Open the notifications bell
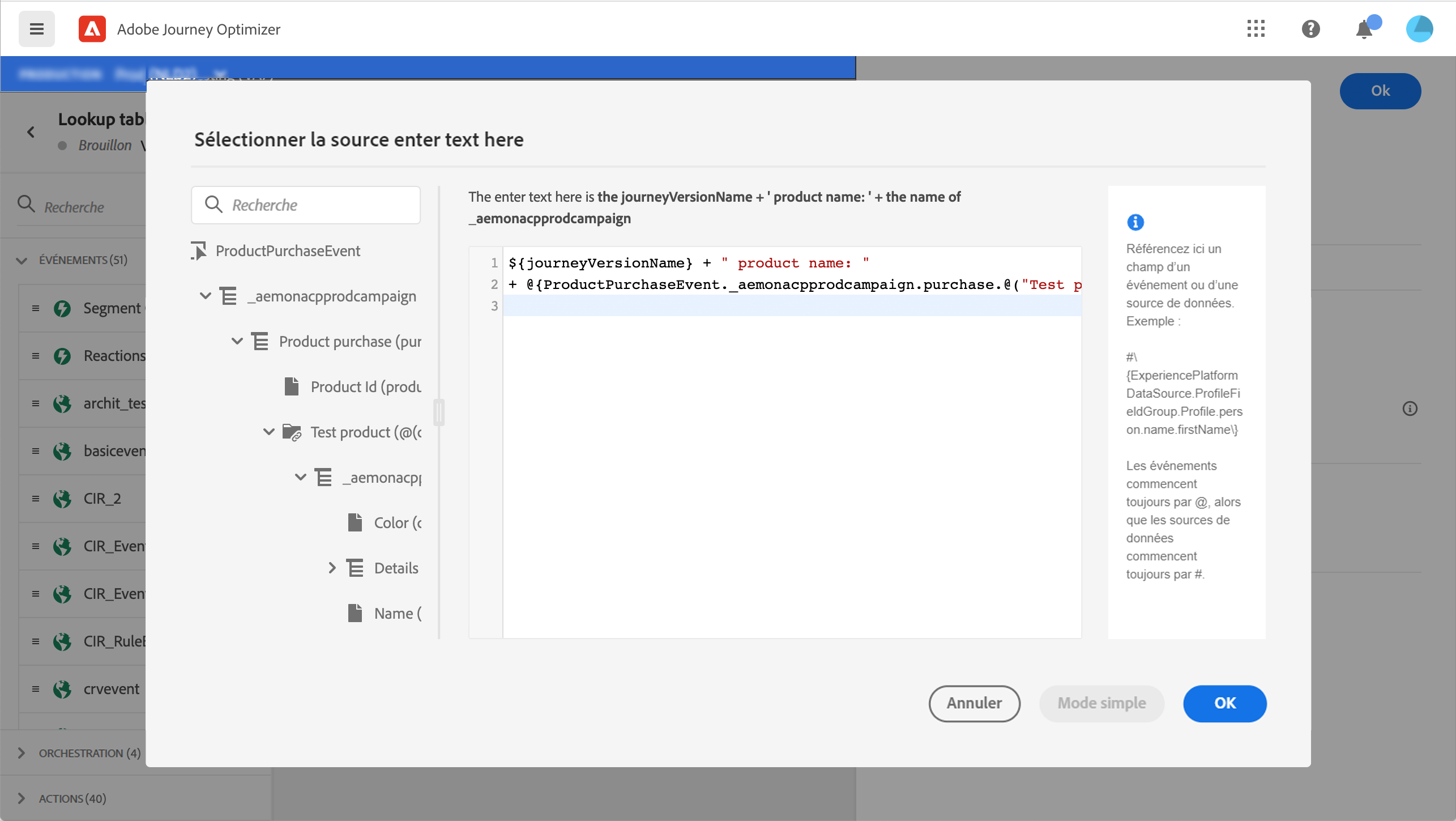Viewport: 1456px width, 821px height. 1364,29
